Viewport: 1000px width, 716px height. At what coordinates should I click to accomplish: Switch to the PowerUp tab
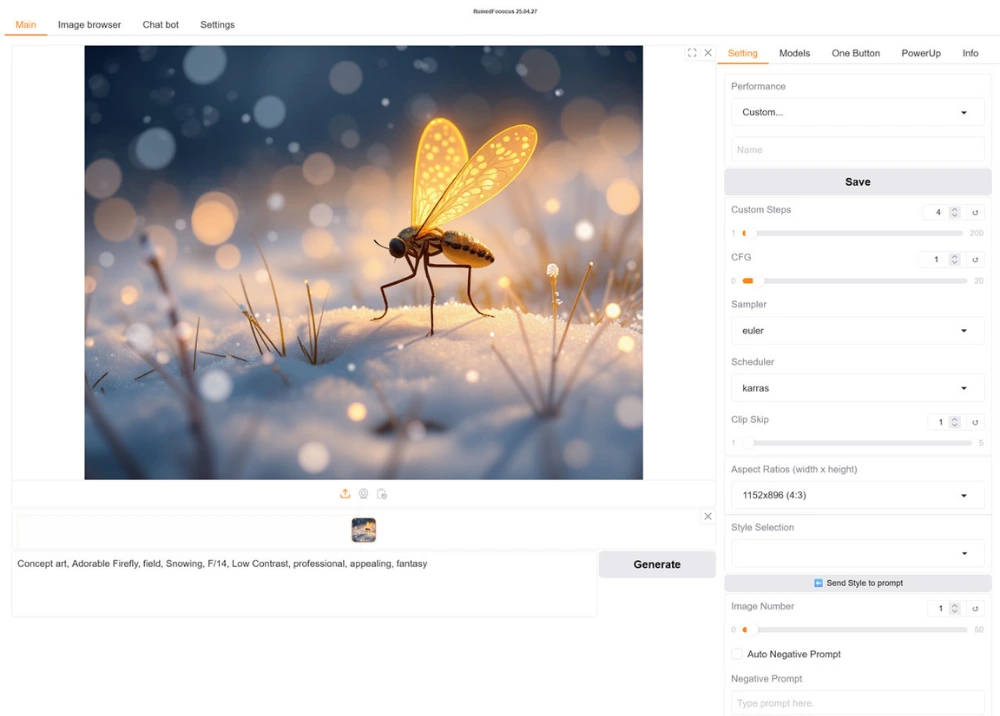coord(921,54)
